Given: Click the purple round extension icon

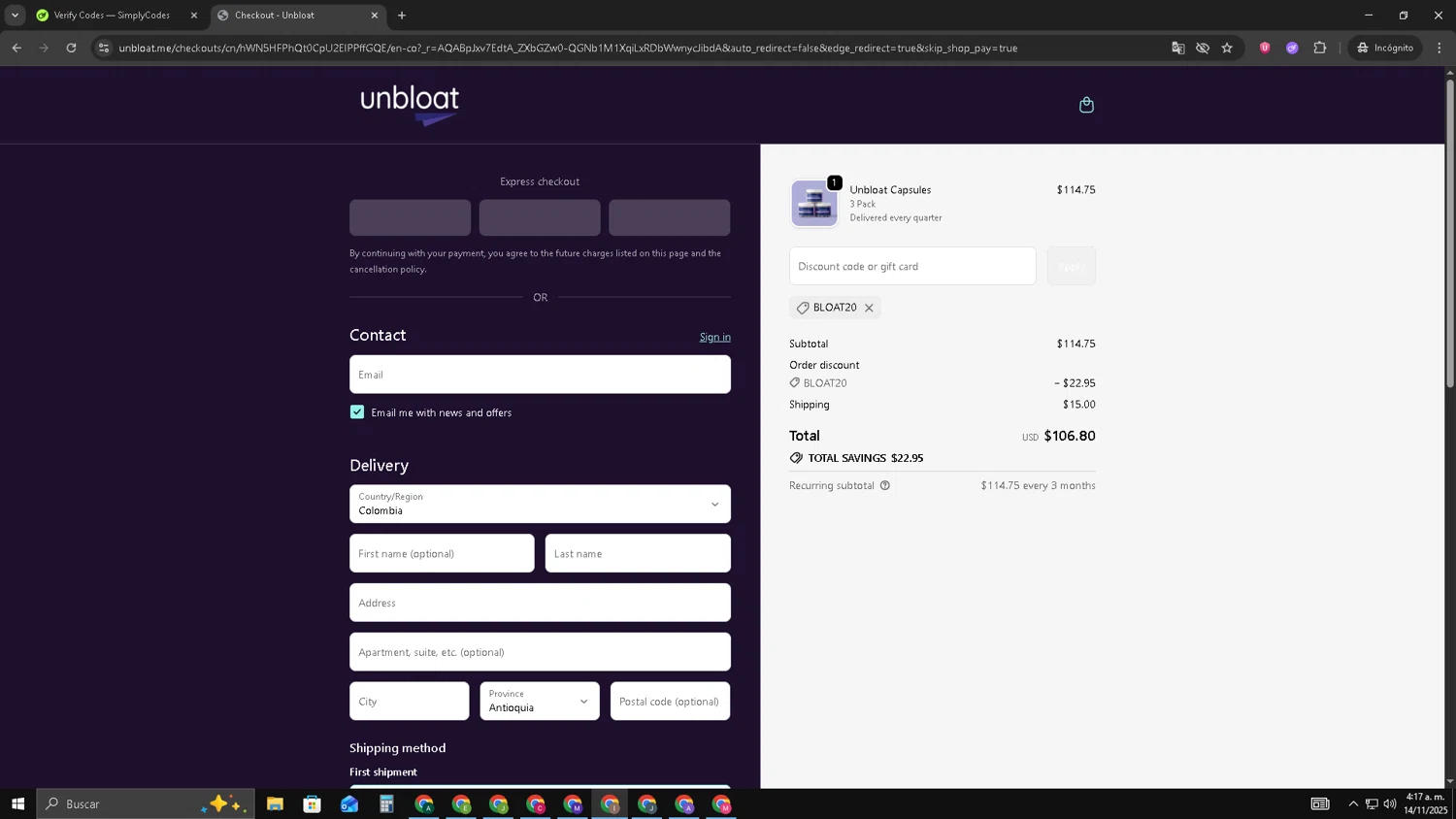Looking at the screenshot, I should pyautogui.click(x=1292, y=48).
